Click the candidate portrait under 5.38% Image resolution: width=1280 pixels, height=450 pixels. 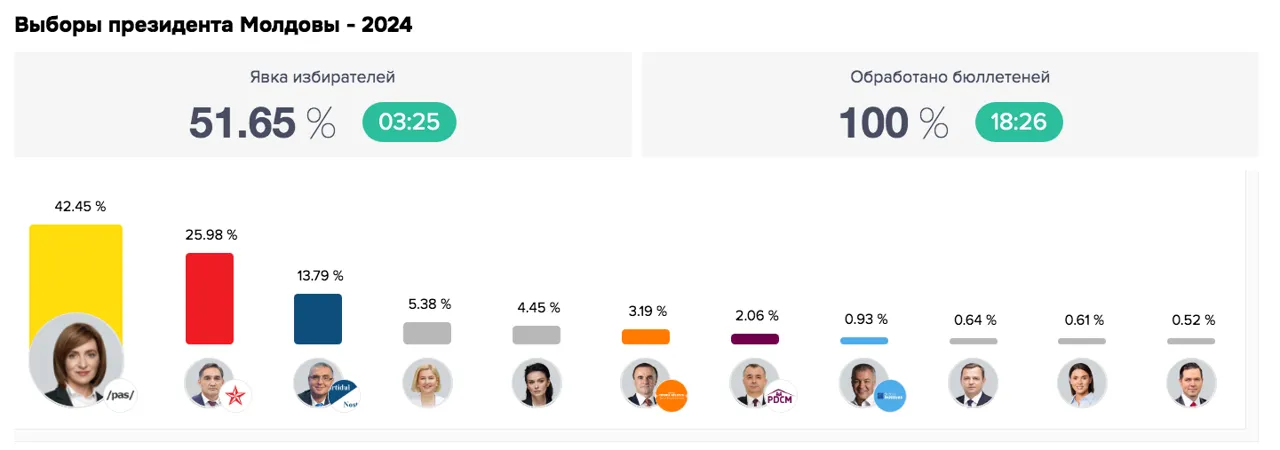point(428,383)
